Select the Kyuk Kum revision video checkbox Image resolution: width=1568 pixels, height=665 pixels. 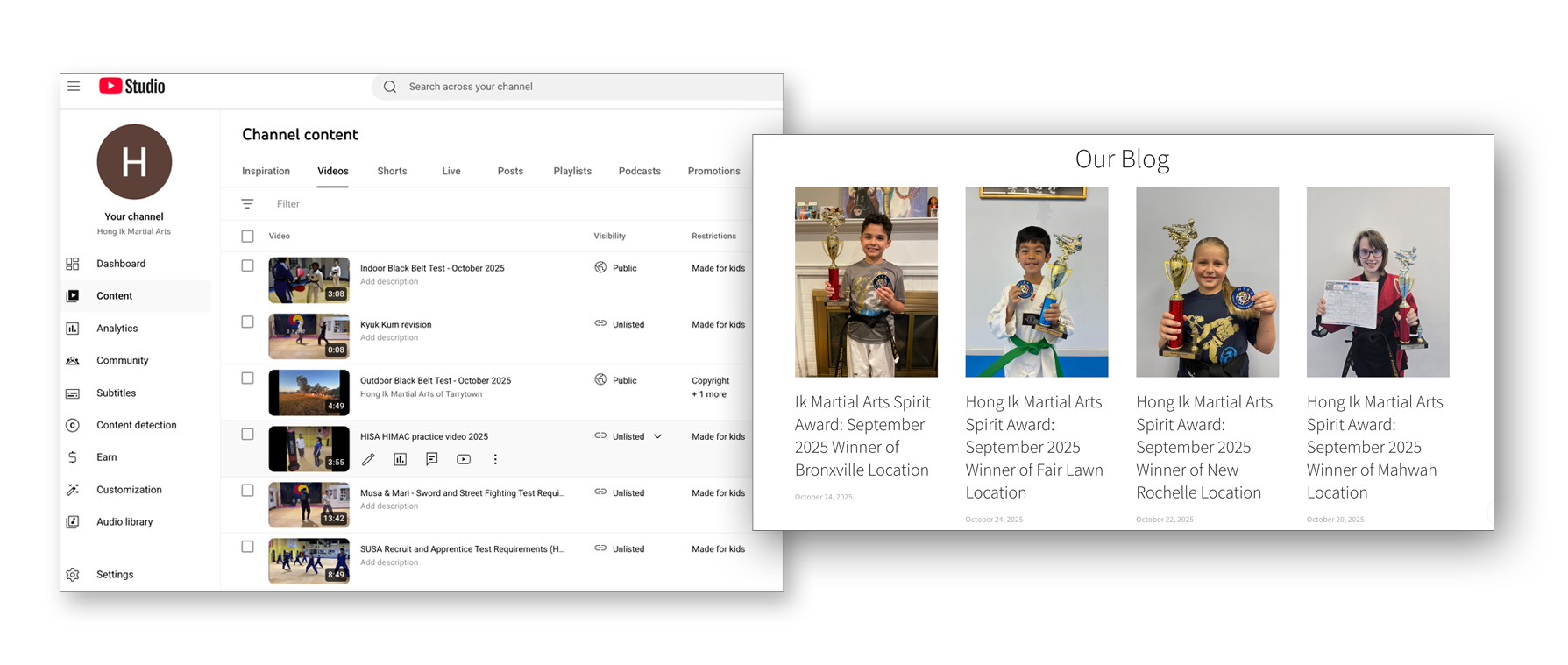tap(247, 322)
